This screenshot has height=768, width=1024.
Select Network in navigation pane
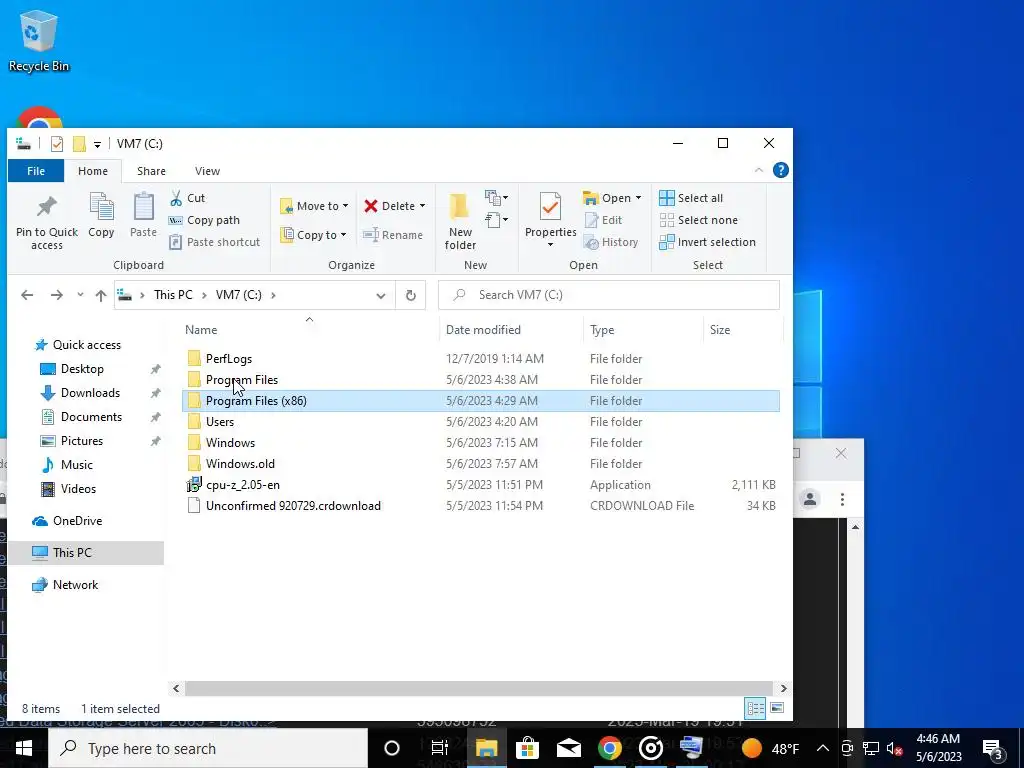(x=75, y=585)
